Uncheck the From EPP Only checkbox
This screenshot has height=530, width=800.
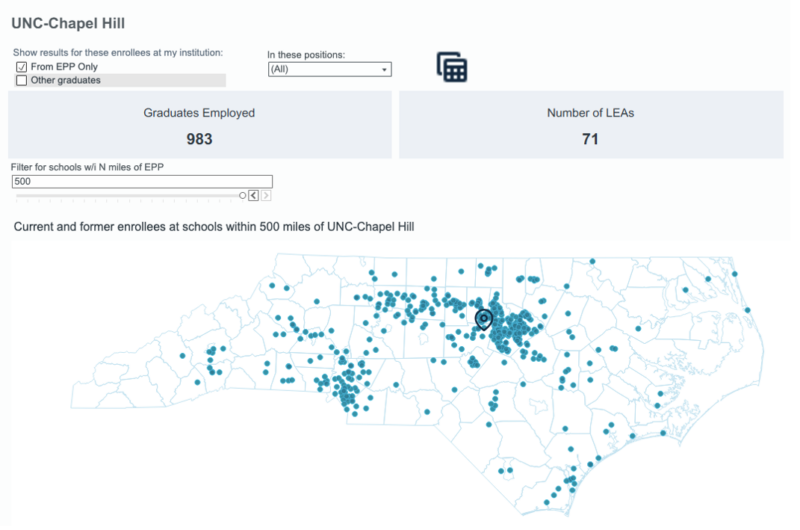[21, 67]
